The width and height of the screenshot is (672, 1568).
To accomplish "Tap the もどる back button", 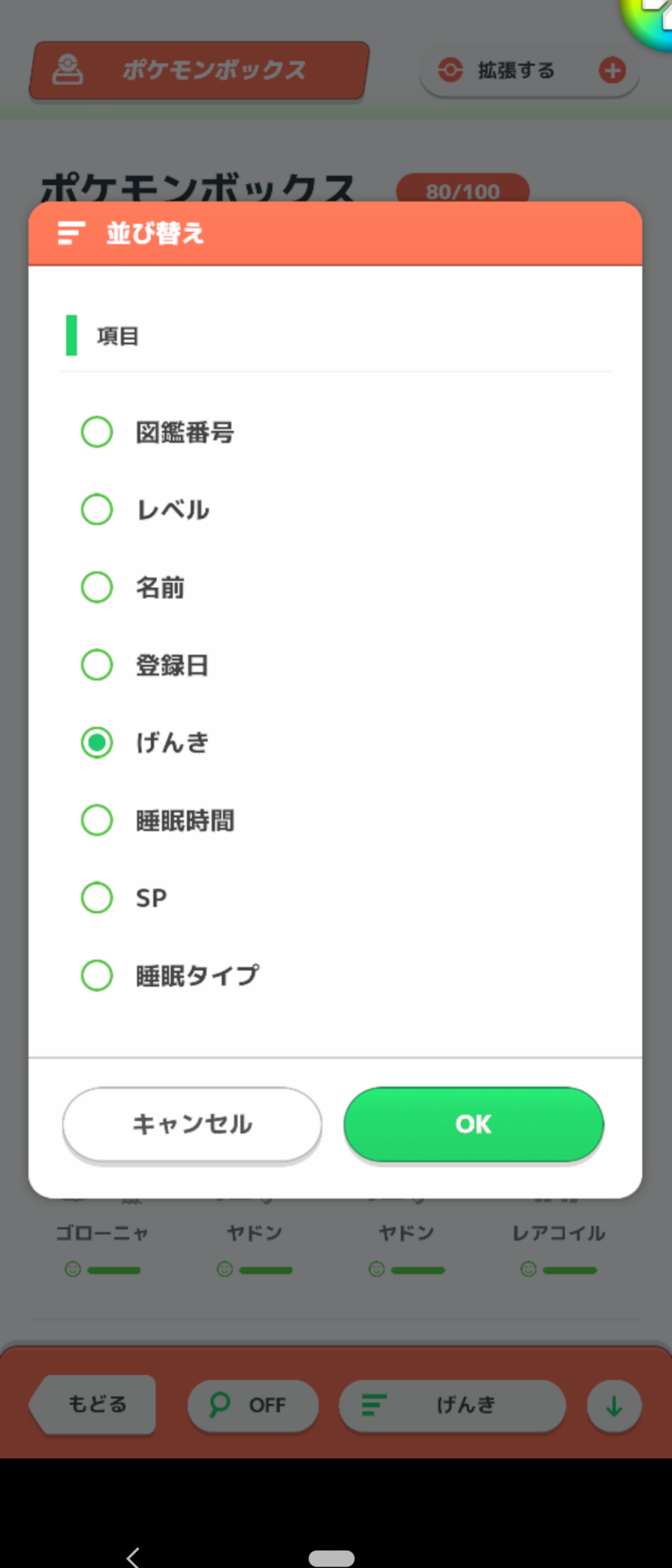I will tap(93, 1404).
